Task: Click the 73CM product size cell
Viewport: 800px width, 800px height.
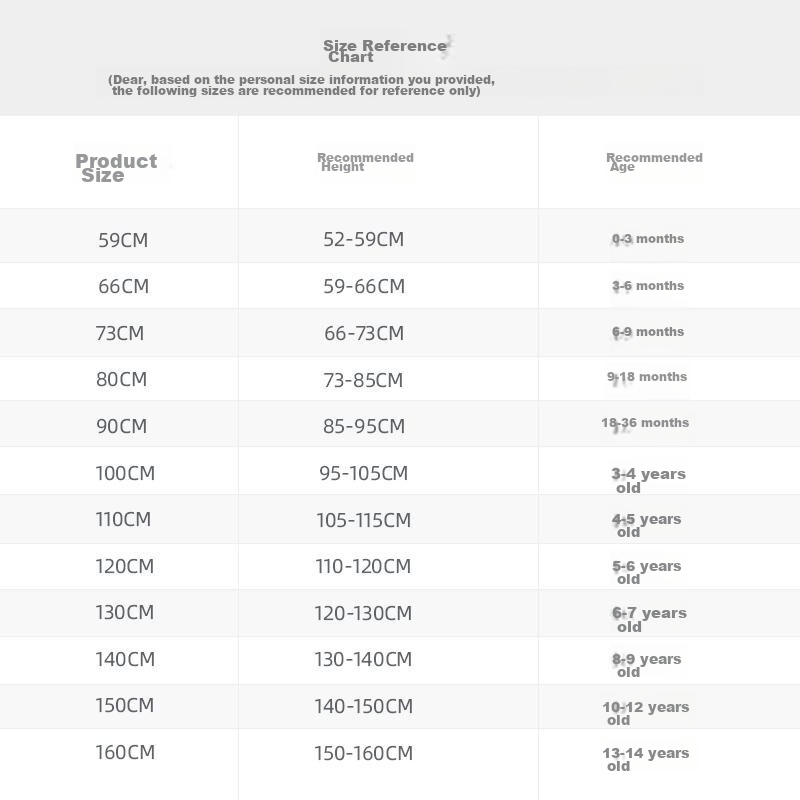Action: [x=120, y=333]
